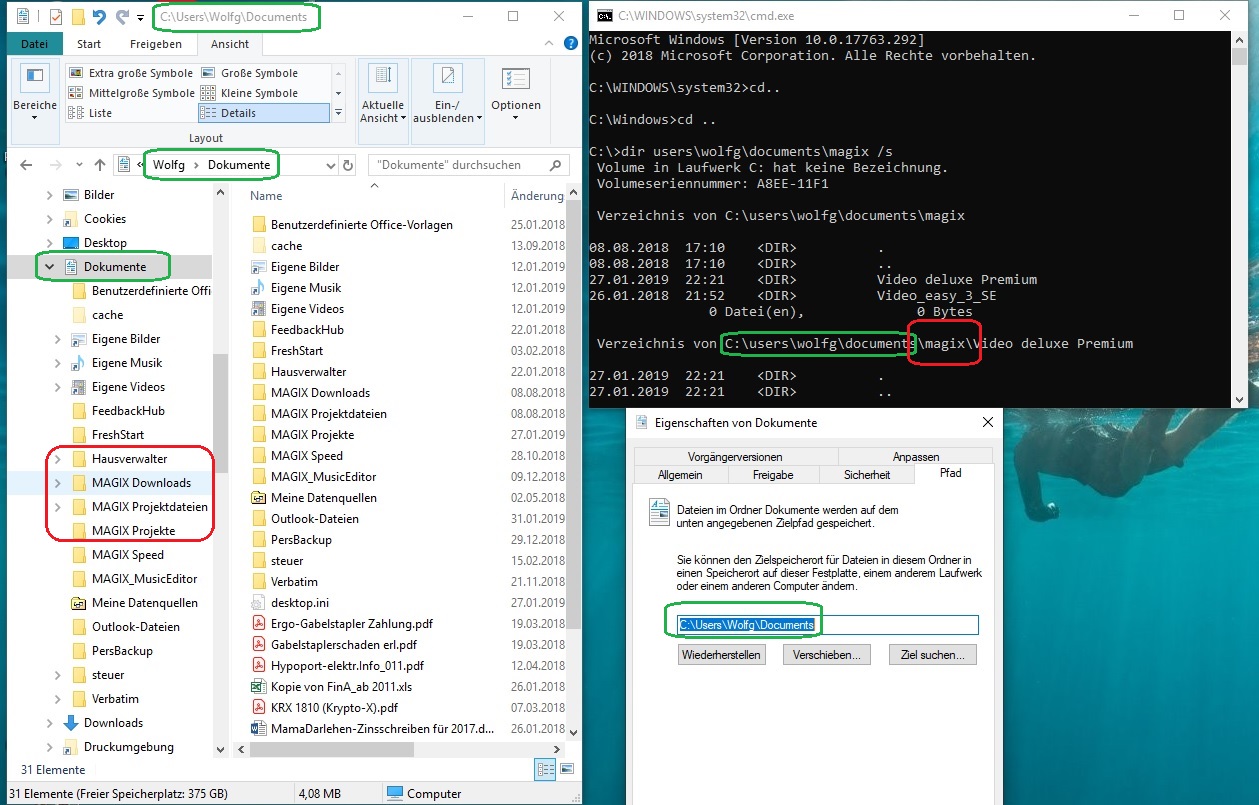Viewport: 1259px width, 805px height.
Task: Select Downloads in navigation tree
Action: click(x=113, y=723)
